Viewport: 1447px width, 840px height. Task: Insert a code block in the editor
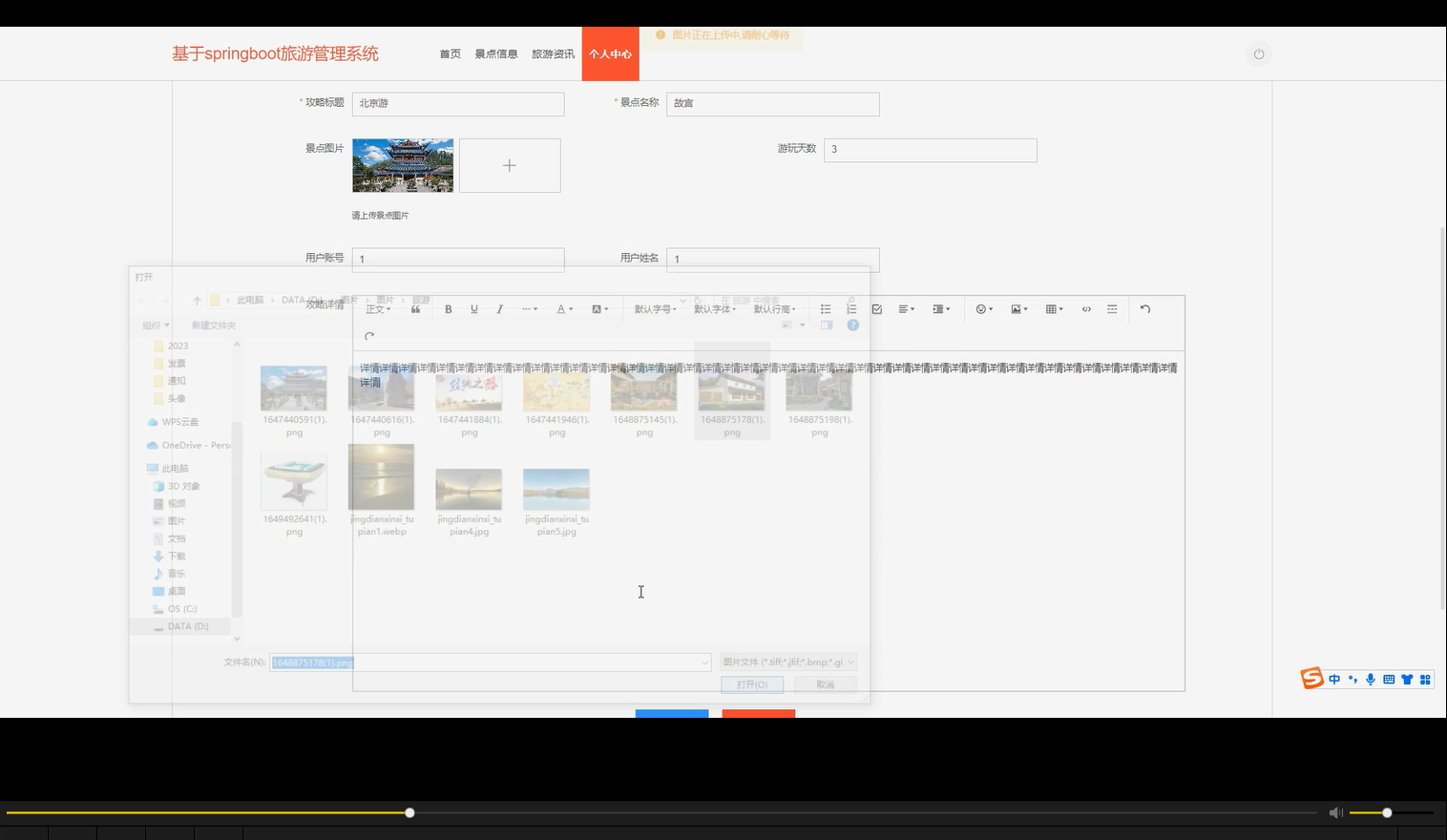coord(1086,309)
